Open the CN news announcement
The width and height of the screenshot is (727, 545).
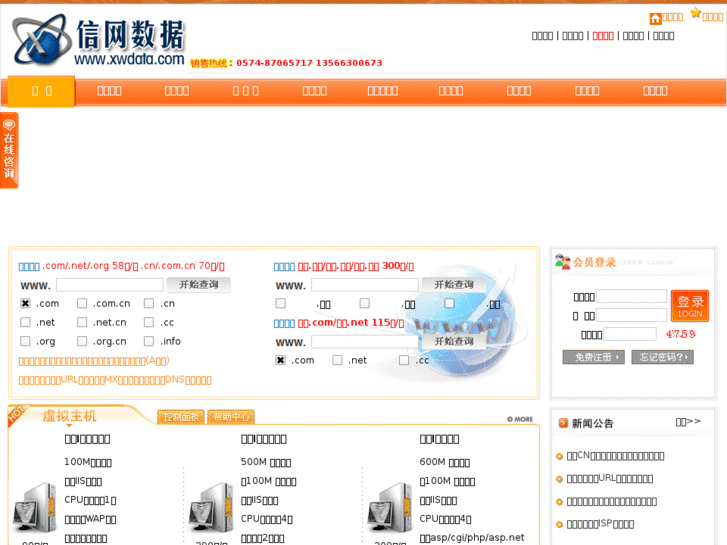pos(615,456)
